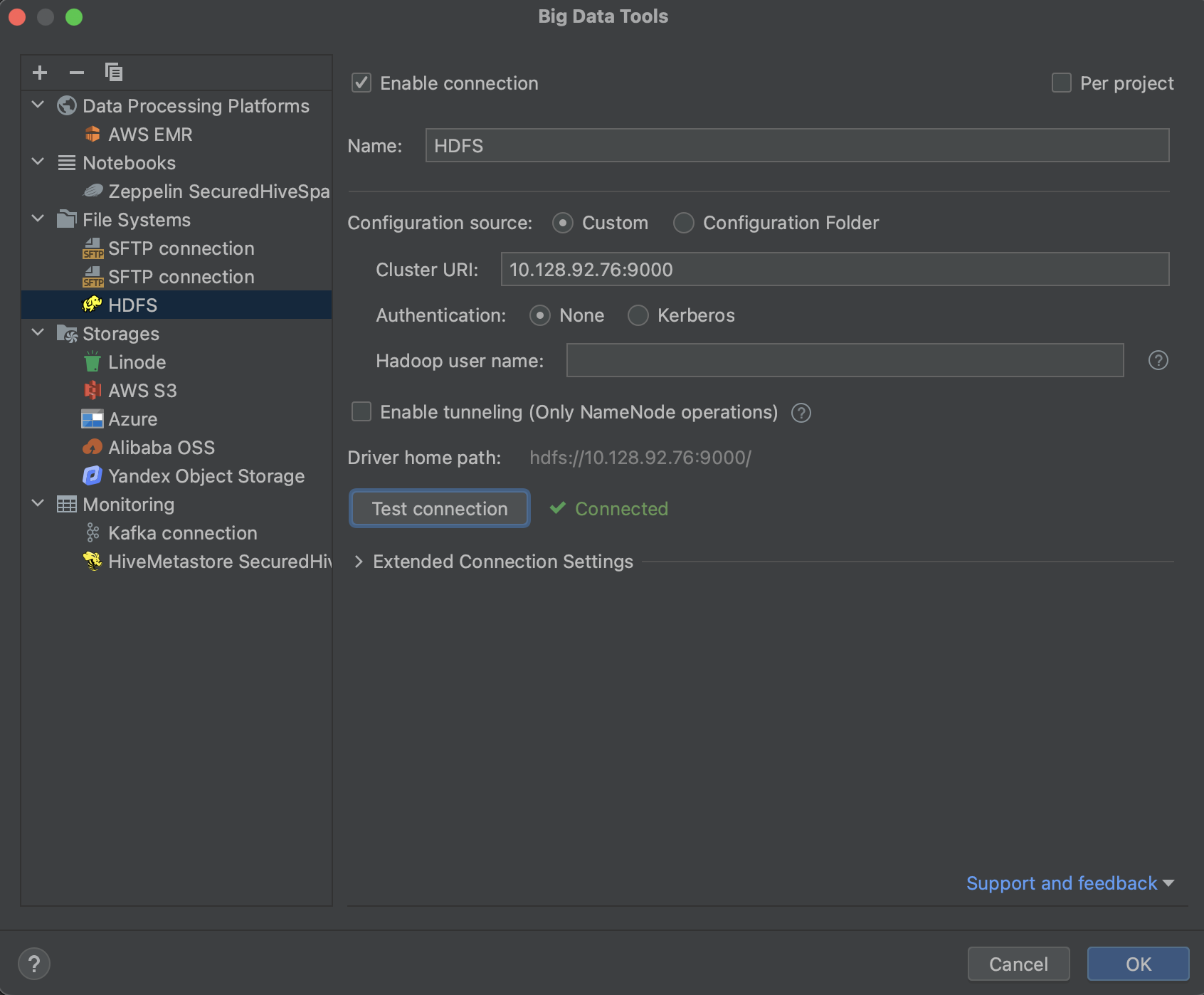Select the AWS S3 storage
1204x995 pixels.
click(x=146, y=390)
